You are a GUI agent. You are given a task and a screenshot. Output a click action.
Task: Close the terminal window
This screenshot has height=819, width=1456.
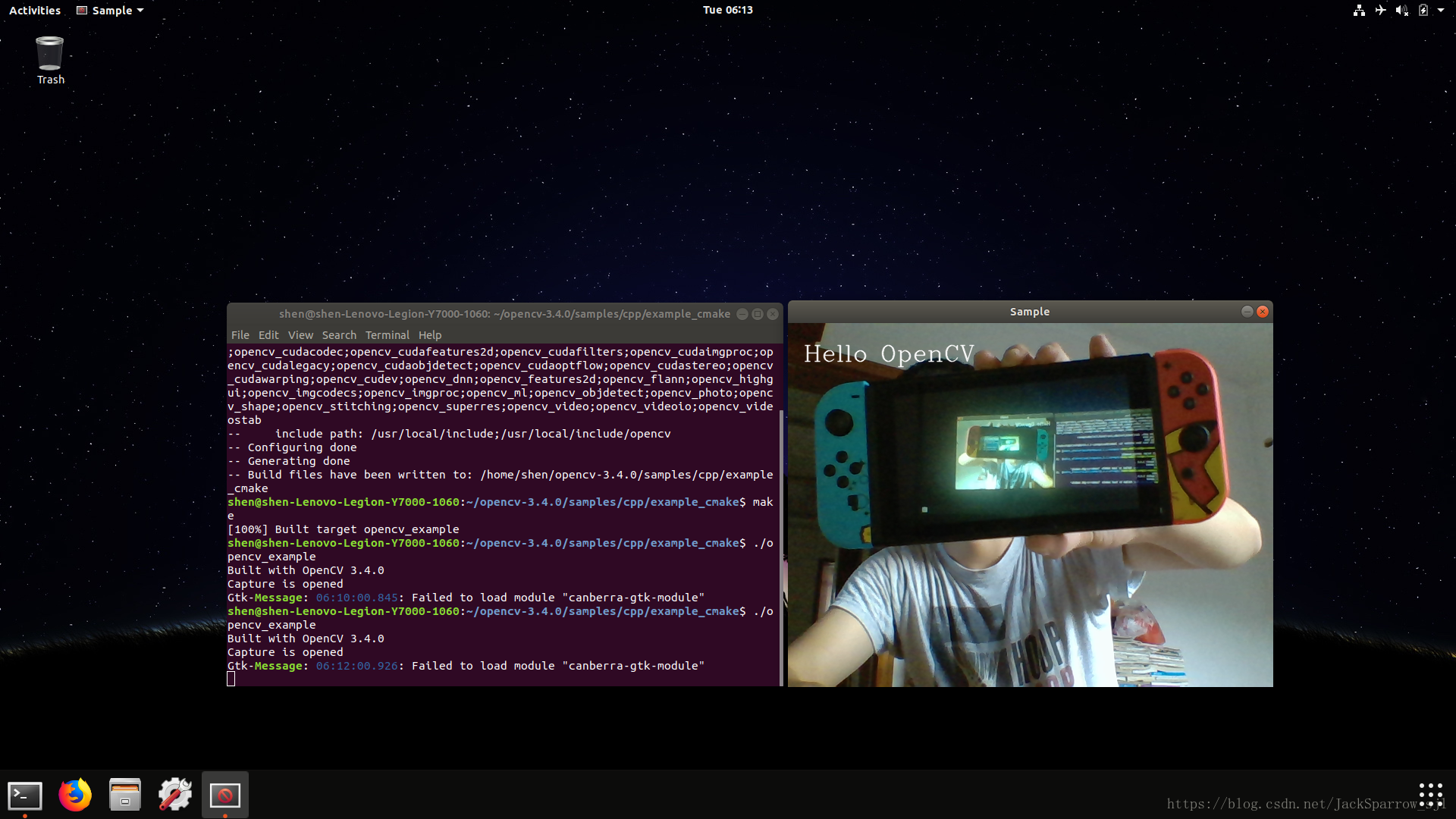(x=773, y=314)
